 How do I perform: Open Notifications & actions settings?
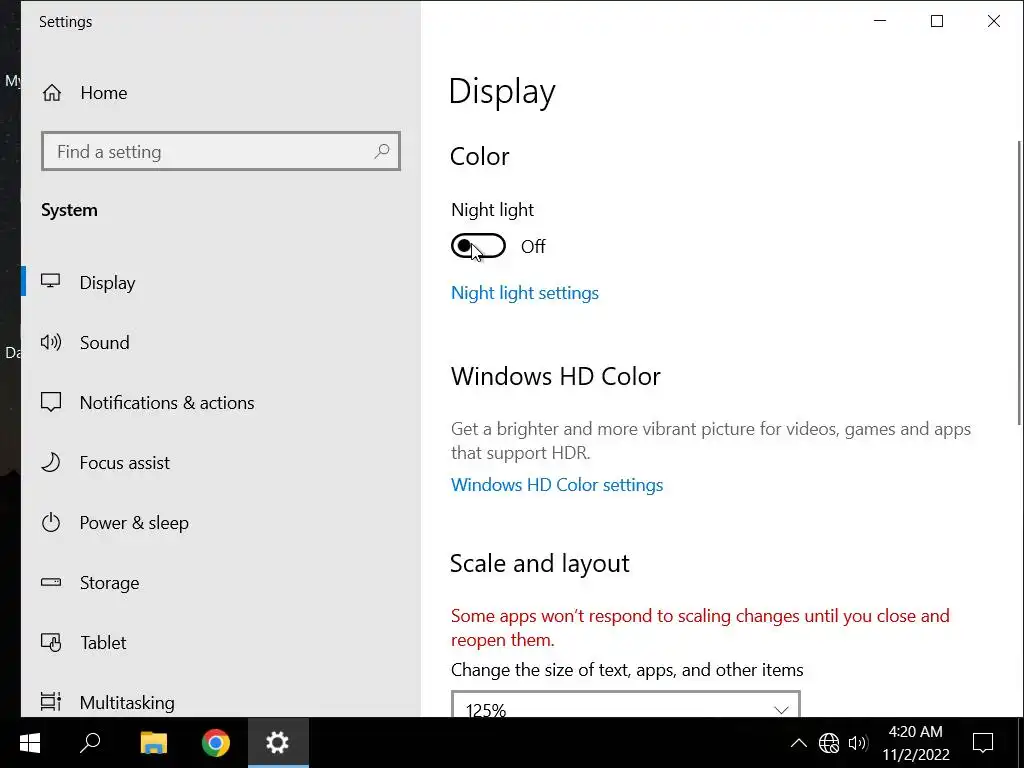[221, 402]
